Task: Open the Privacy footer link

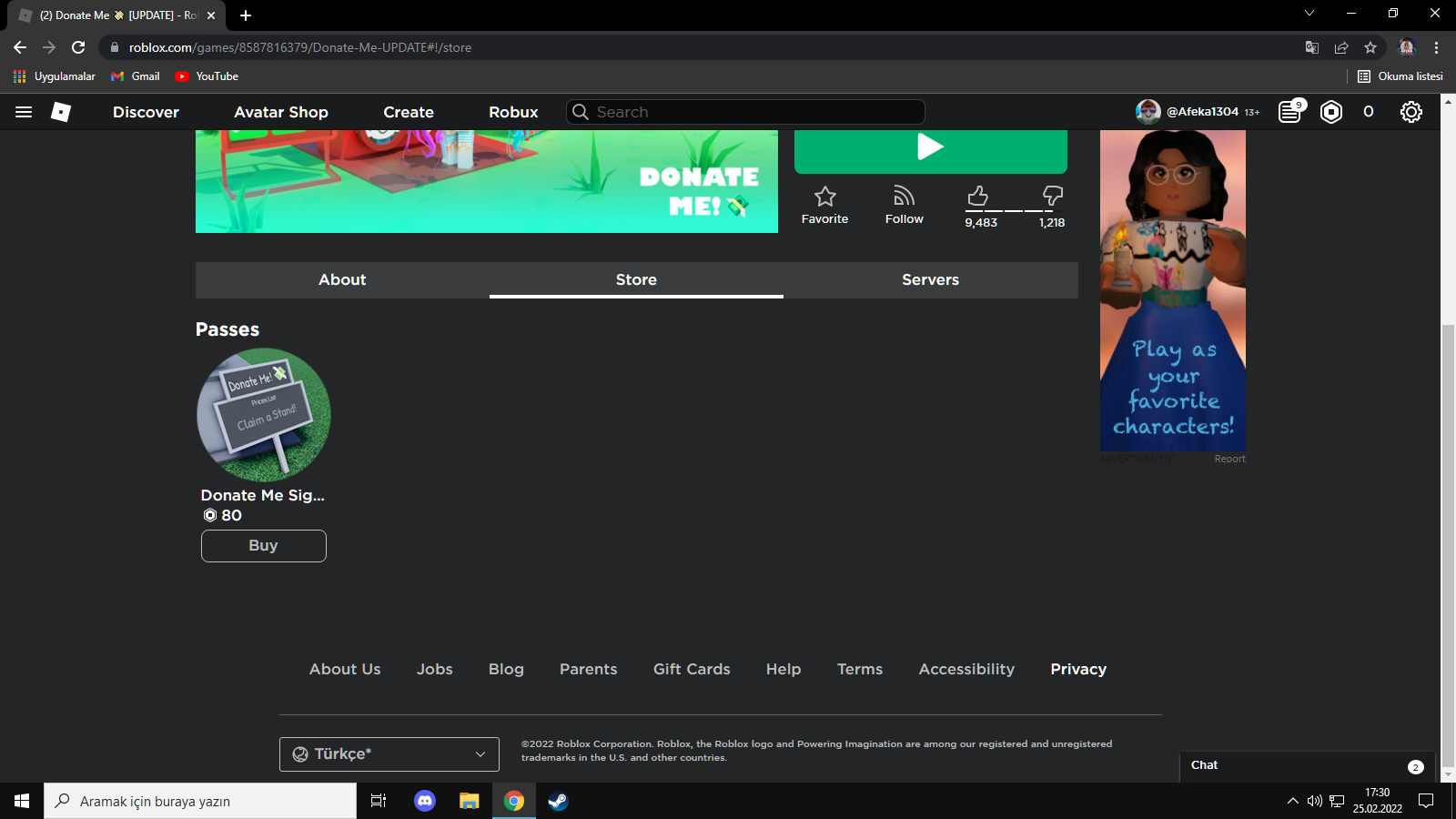Action: point(1078,669)
